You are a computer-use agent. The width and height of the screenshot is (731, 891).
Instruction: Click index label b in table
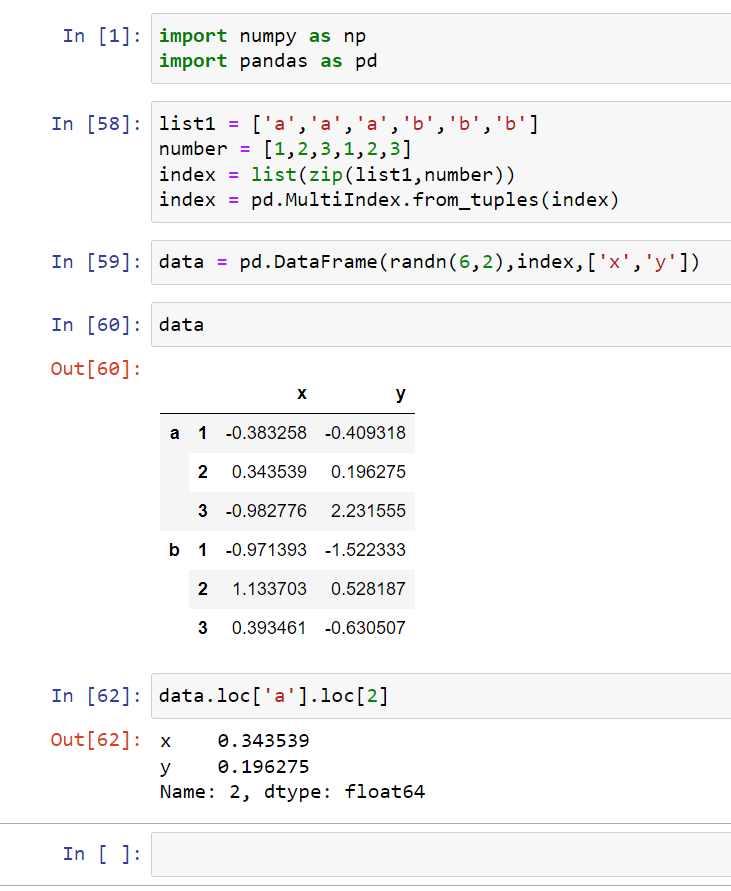175,550
